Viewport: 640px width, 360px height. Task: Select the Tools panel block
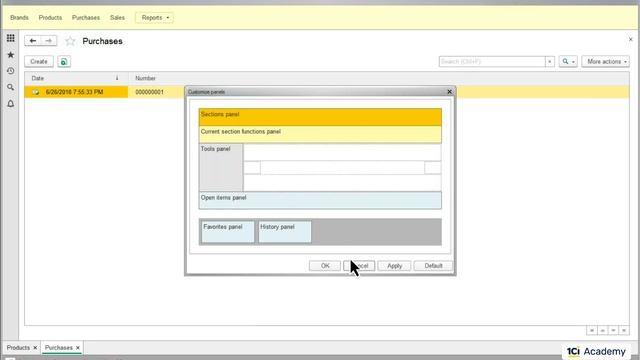221,167
